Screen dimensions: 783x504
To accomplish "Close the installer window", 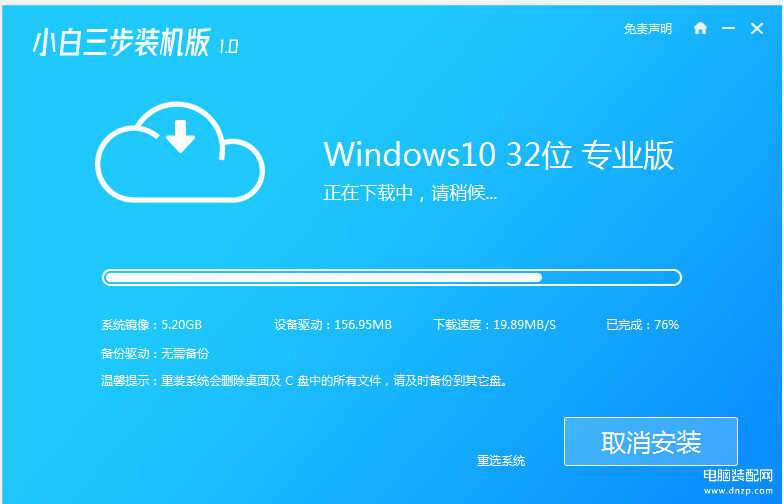I will point(757,28).
